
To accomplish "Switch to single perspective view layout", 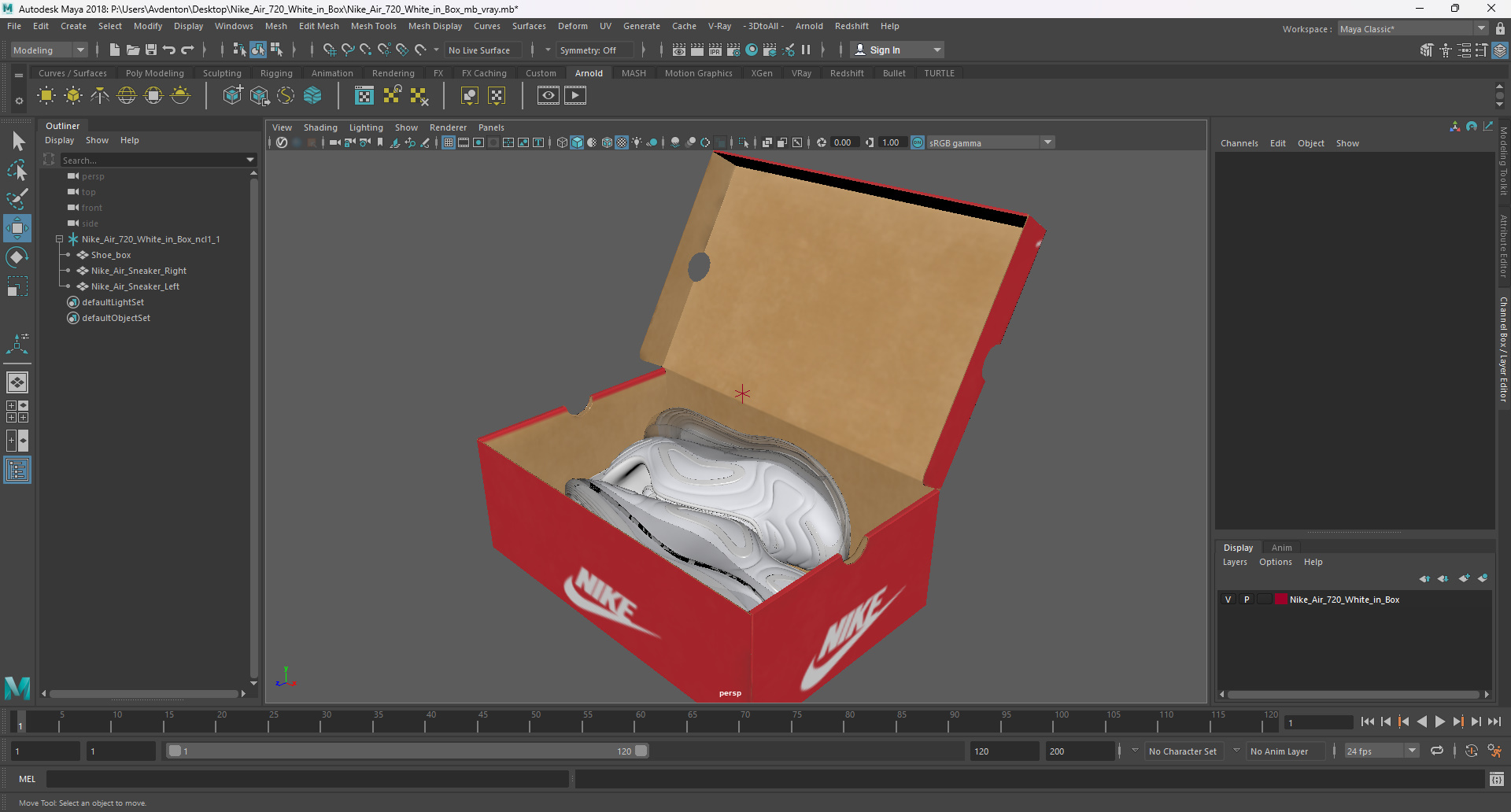I will [17, 382].
